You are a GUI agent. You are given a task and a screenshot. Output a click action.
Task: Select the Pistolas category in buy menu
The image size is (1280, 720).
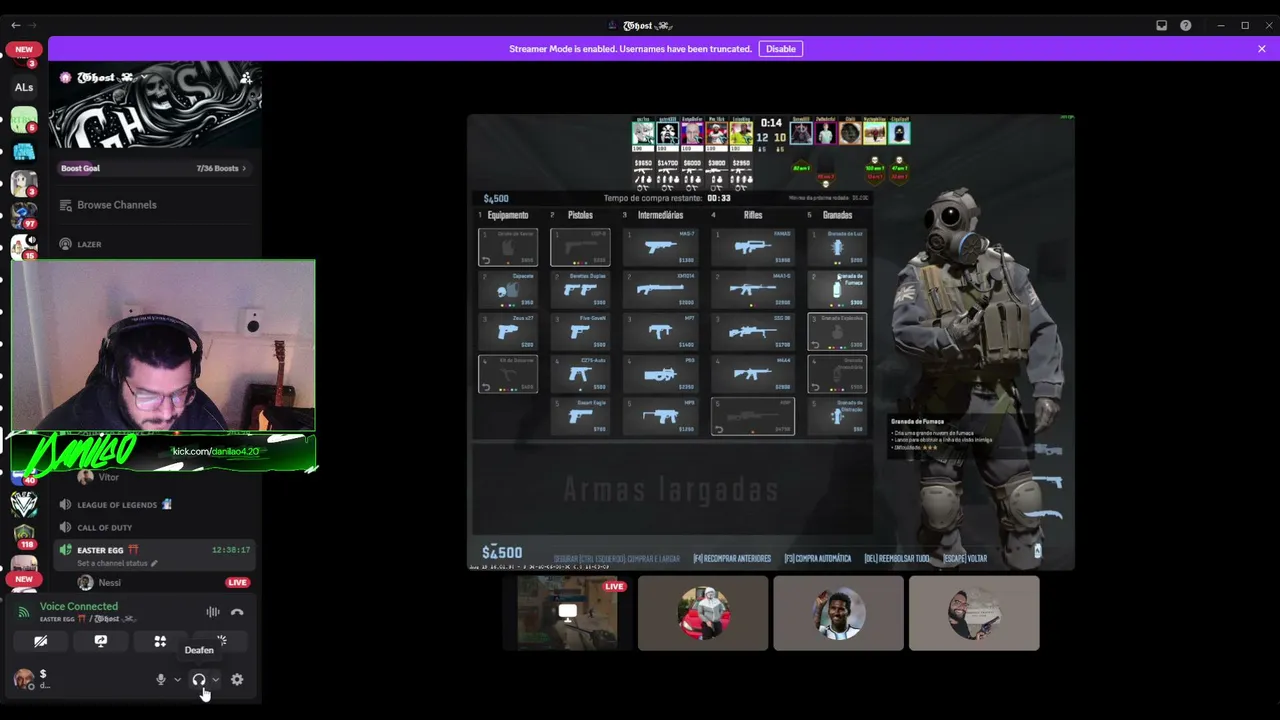[580, 215]
